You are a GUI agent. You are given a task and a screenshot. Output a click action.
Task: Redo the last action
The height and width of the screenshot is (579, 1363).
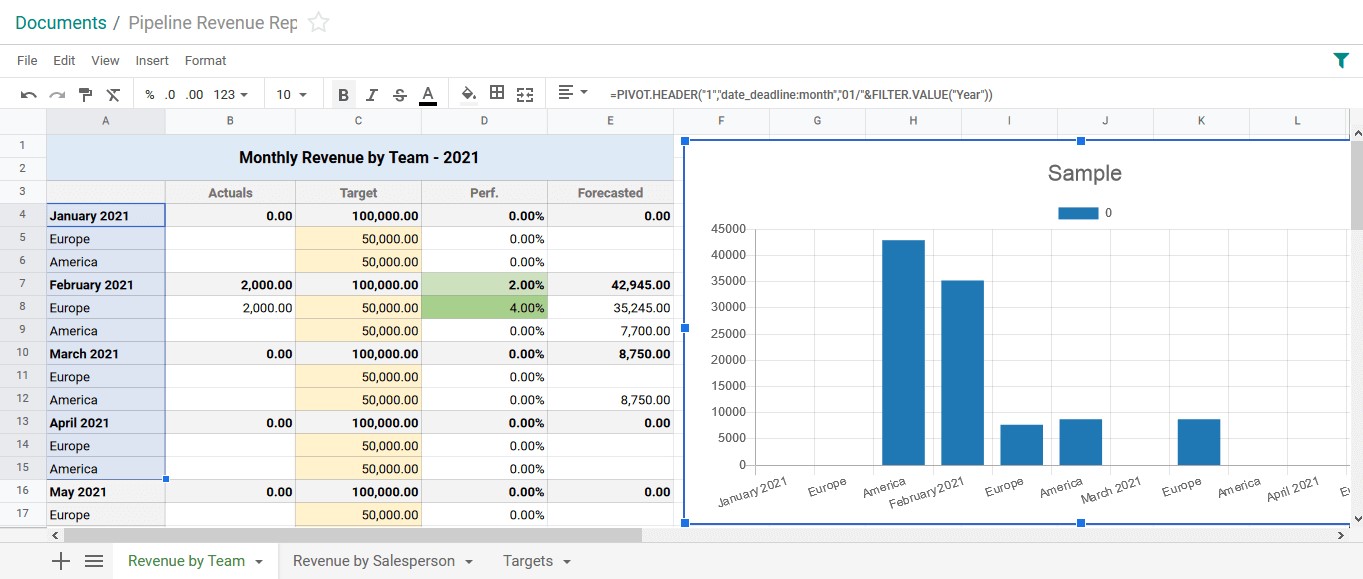[57, 94]
